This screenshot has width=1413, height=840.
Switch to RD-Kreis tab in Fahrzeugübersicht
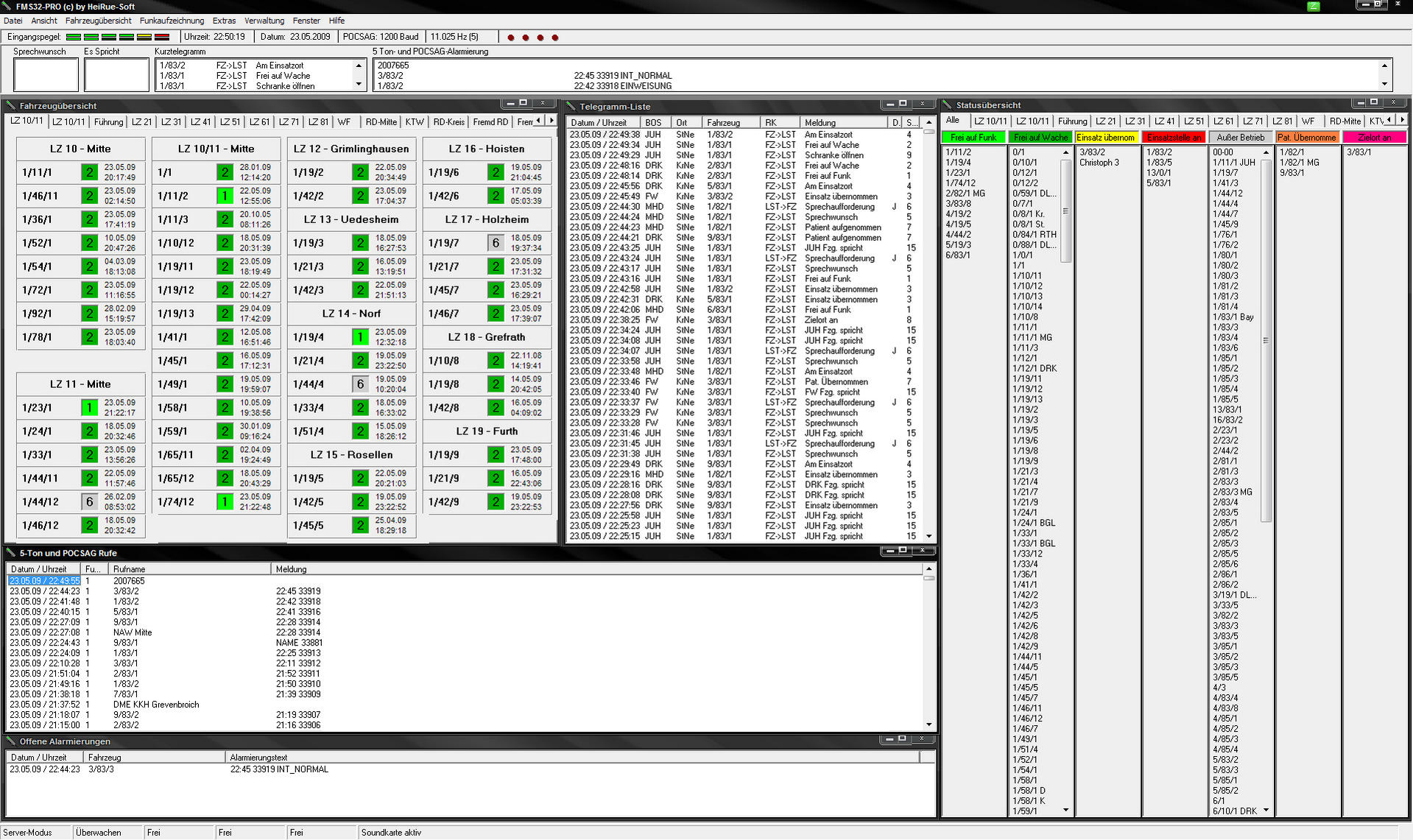click(x=448, y=122)
